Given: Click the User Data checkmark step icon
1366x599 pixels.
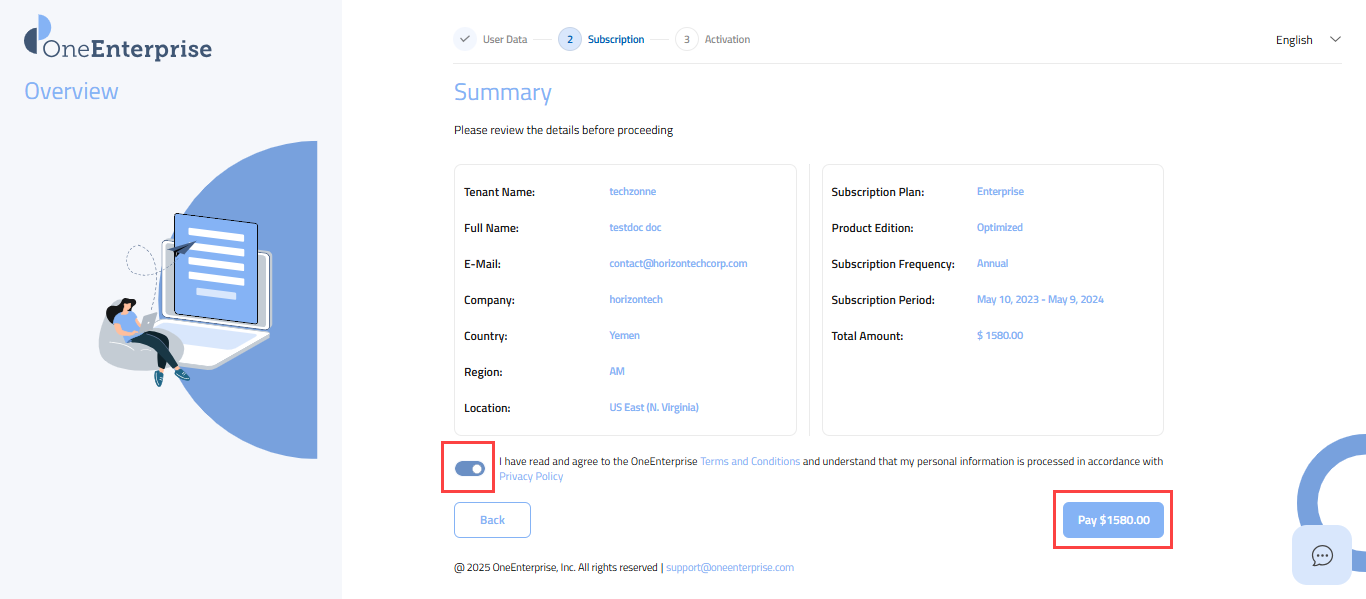Looking at the screenshot, I should point(465,39).
